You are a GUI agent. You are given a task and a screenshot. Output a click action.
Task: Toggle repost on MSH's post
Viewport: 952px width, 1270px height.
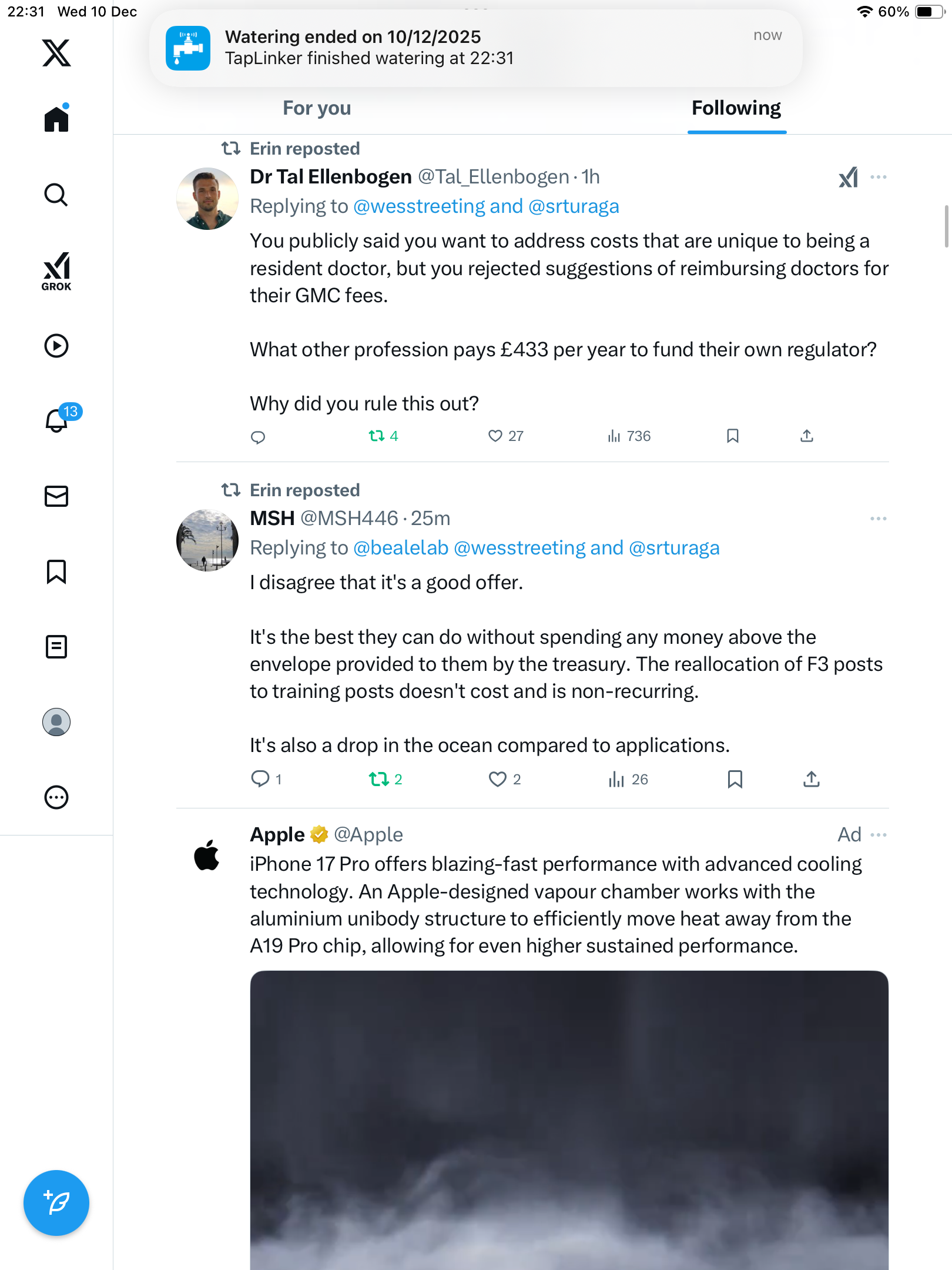[x=379, y=779]
